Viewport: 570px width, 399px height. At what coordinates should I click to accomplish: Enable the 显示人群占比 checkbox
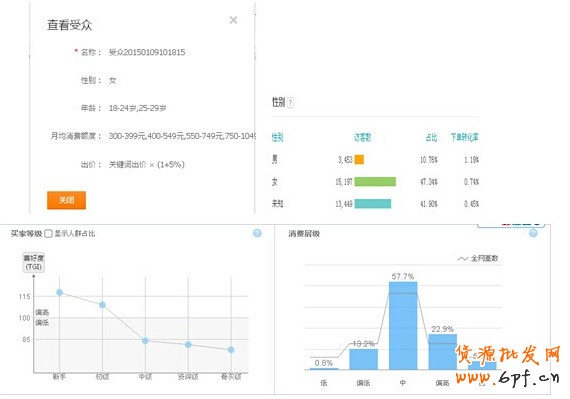point(48,234)
